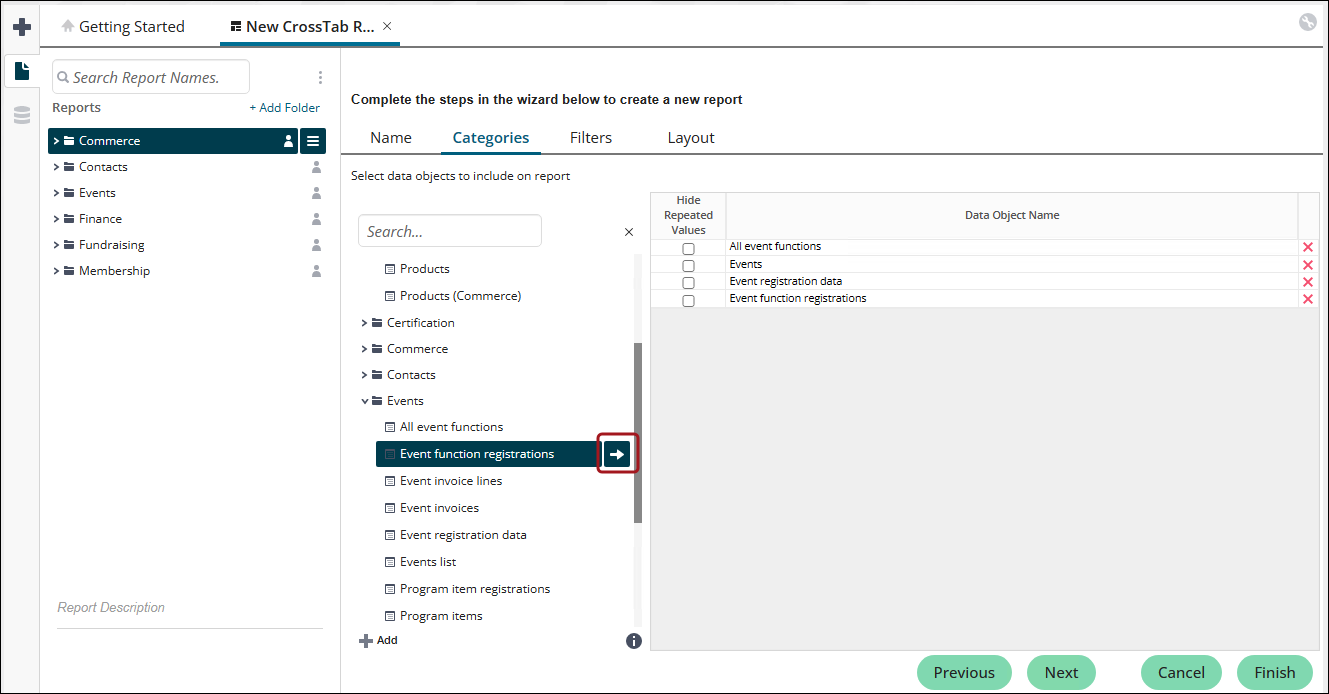Viewport: 1329px width, 694px height.
Task: Remove All event functions with red X
Action: [1308, 247]
